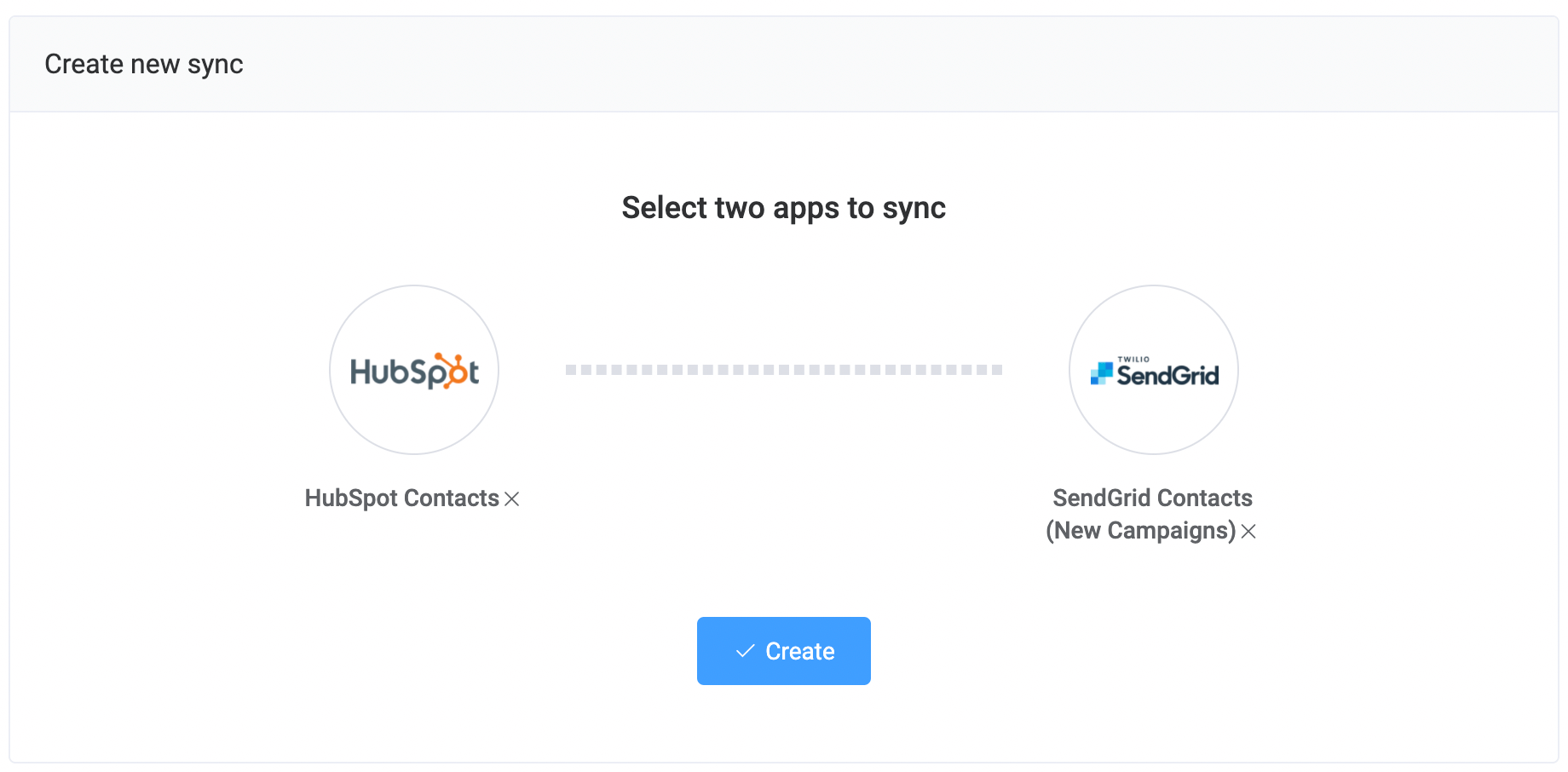Click the dotted connector between apps
Image resolution: width=1568 pixels, height=772 pixels.
click(x=784, y=370)
